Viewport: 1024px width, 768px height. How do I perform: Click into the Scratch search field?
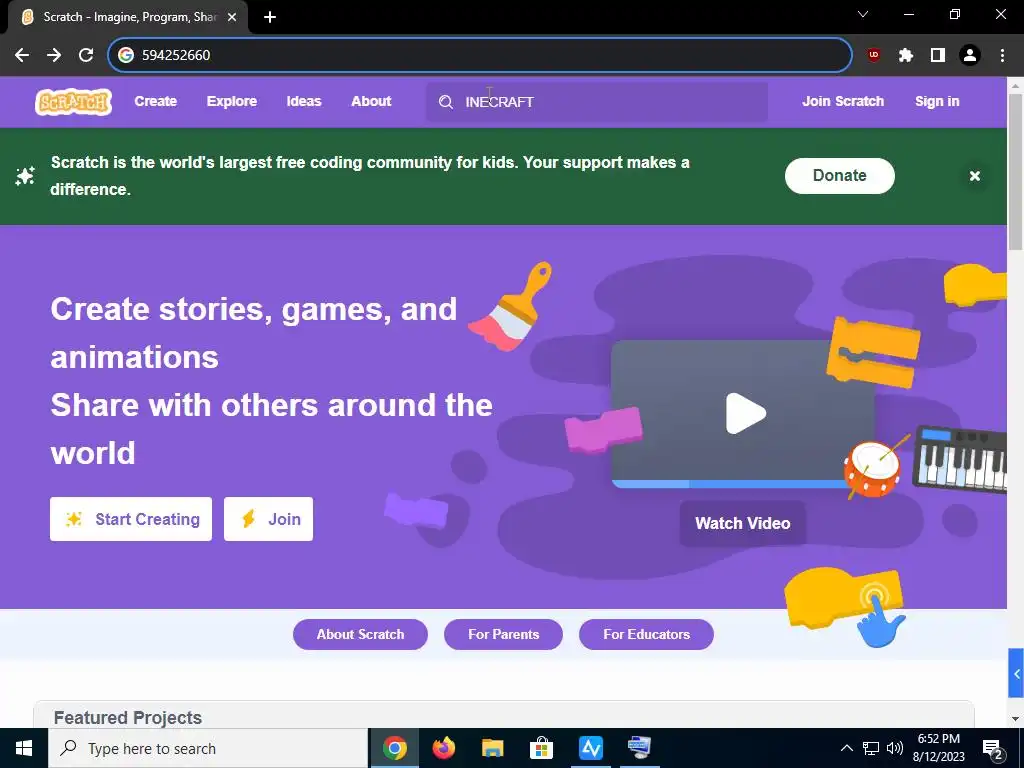(596, 102)
